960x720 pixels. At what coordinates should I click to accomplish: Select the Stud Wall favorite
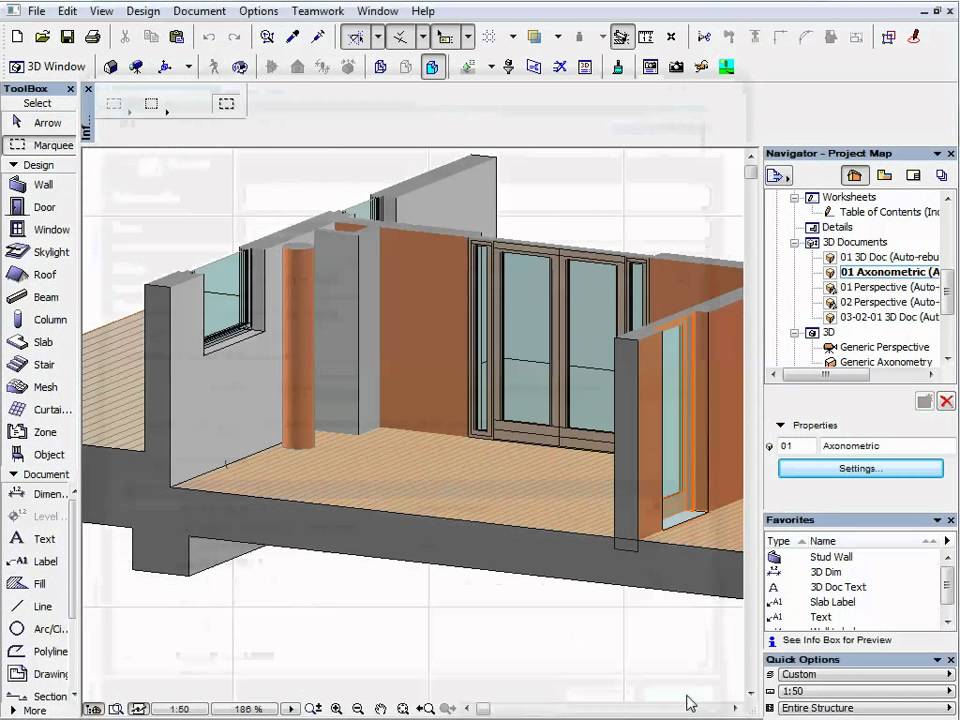pos(830,557)
